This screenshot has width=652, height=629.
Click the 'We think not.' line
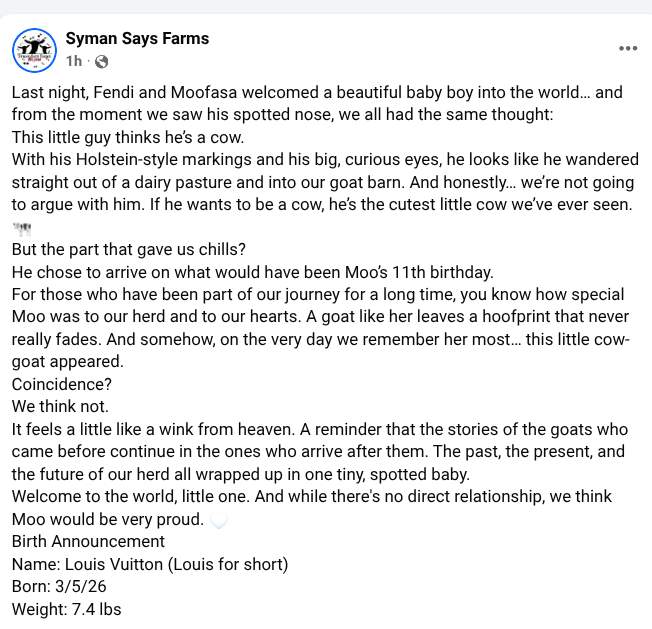[x=60, y=407]
